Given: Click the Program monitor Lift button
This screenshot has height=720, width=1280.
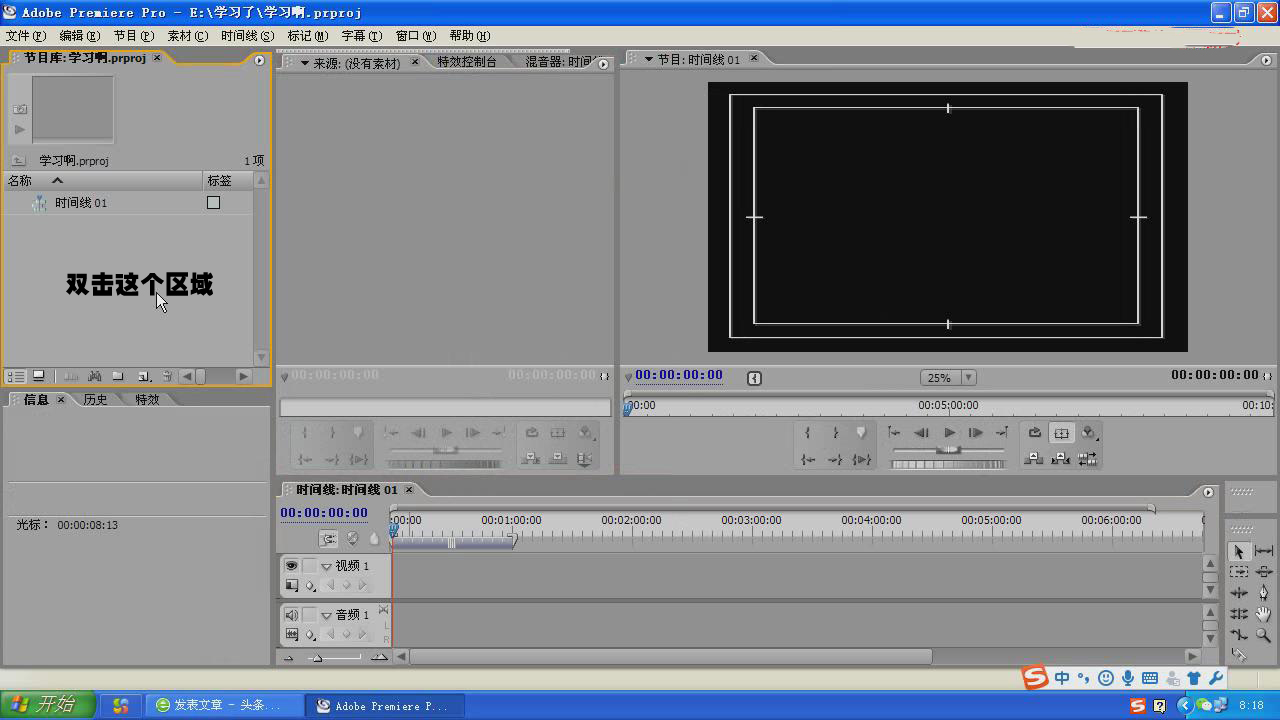Looking at the screenshot, I should (x=1035, y=459).
